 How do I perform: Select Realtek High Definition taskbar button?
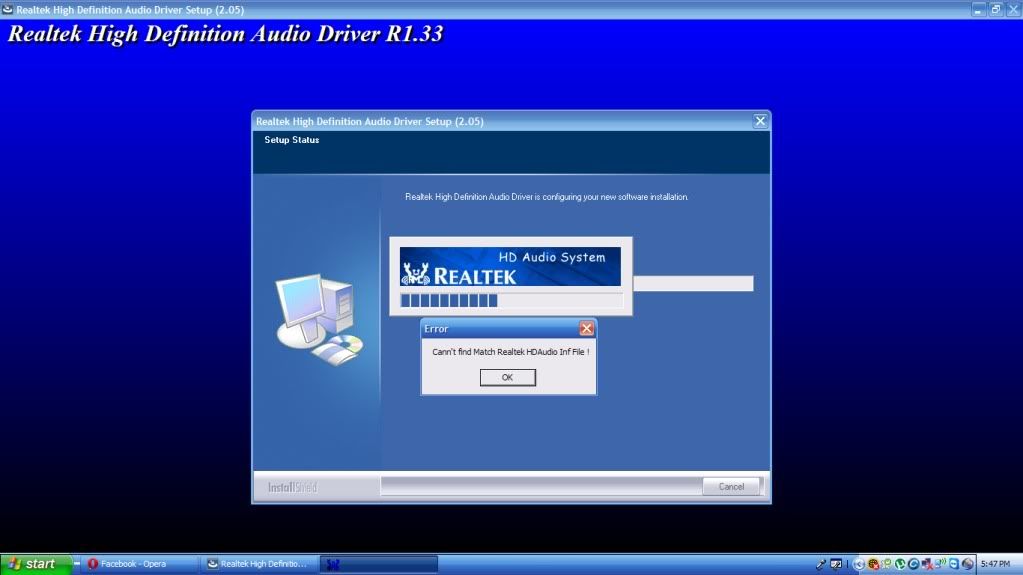258,564
